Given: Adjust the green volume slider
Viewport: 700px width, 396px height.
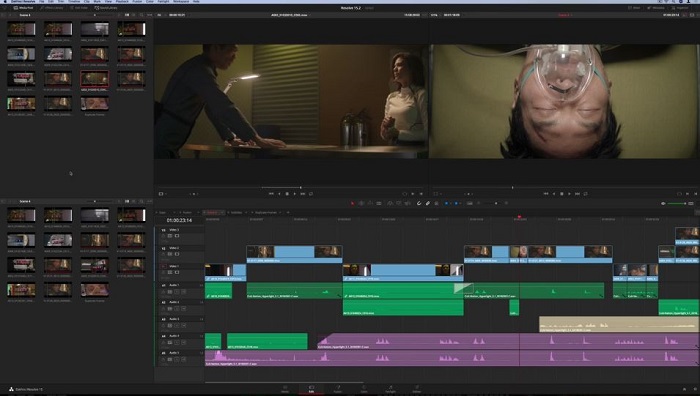Looking at the screenshot, I should point(677,204).
